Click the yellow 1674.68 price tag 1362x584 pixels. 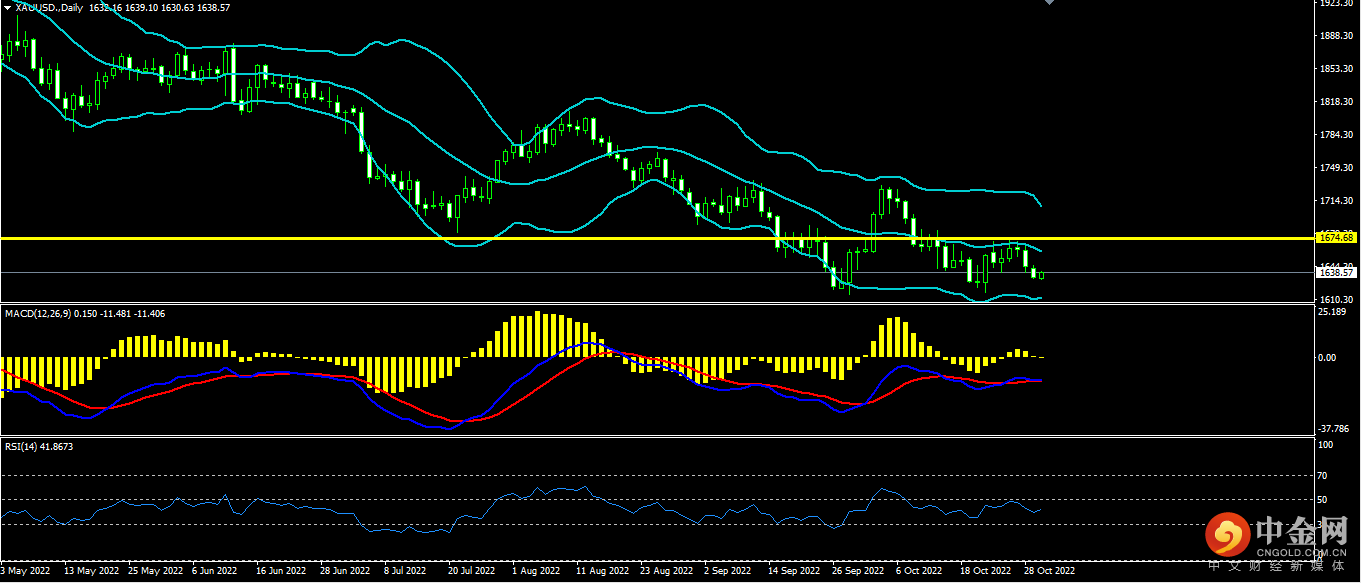pos(1337,238)
